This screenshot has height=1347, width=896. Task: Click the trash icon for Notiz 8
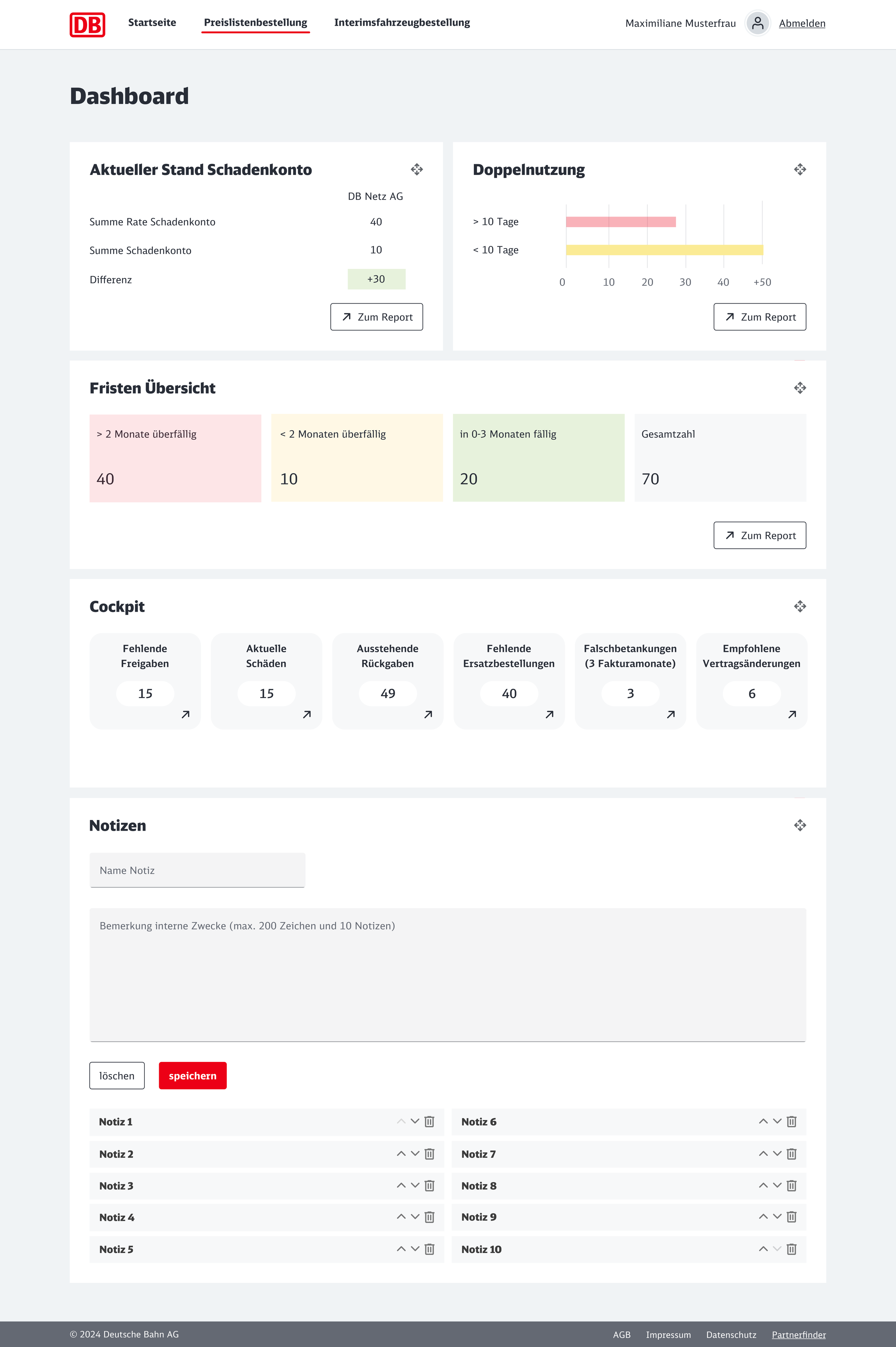(791, 1185)
